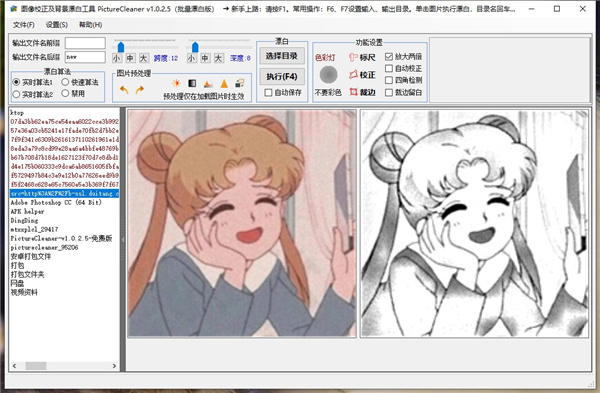Select file starting with 'f5729497b84c'
This screenshot has height=393, width=600.
64,175
